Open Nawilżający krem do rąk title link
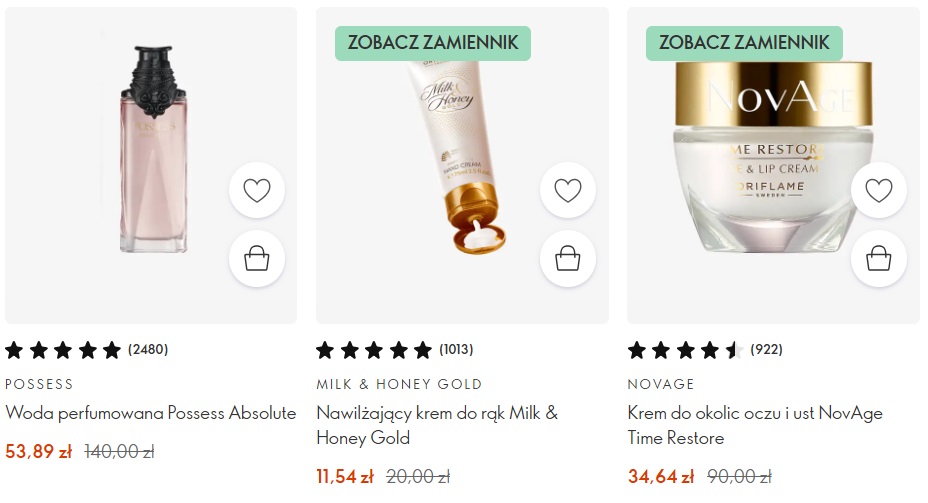 437,425
